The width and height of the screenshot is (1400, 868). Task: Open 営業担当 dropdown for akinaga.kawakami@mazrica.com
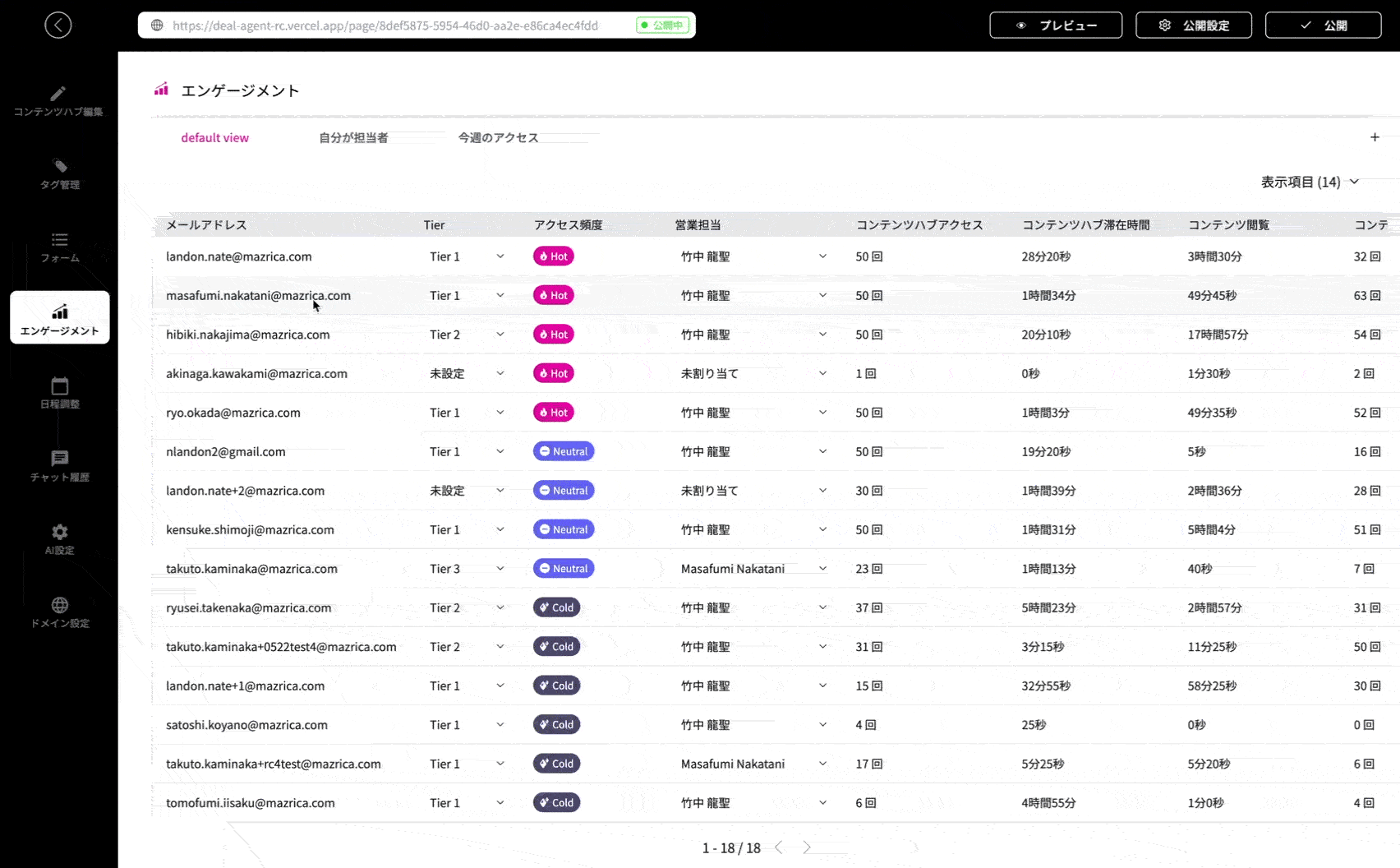click(822, 373)
